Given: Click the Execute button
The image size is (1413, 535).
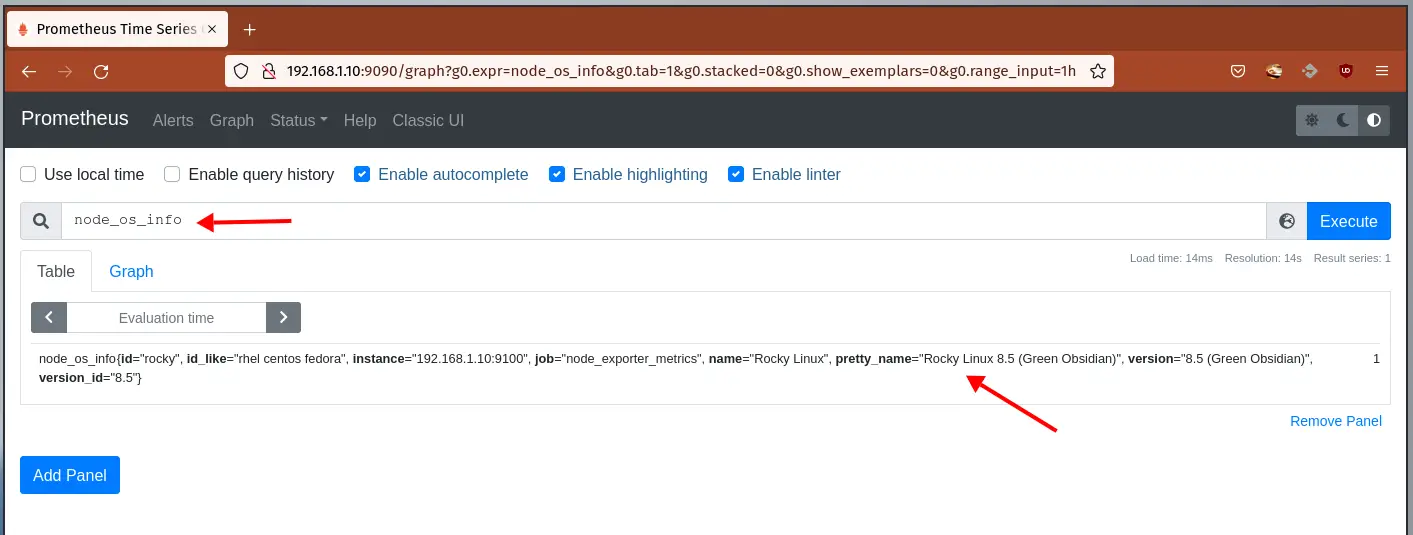Looking at the screenshot, I should (1348, 221).
